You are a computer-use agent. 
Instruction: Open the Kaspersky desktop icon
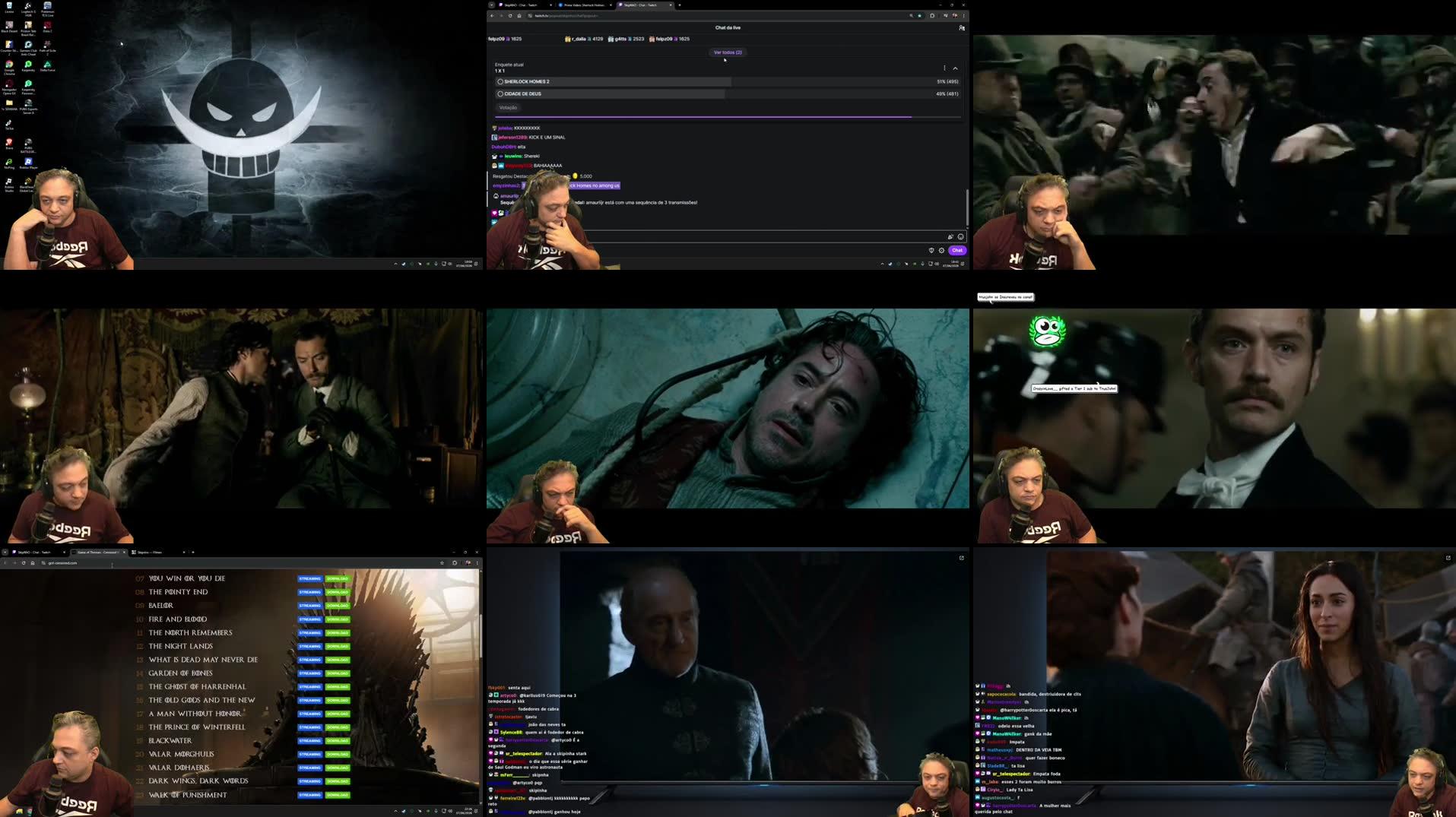(x=28, y=68)
